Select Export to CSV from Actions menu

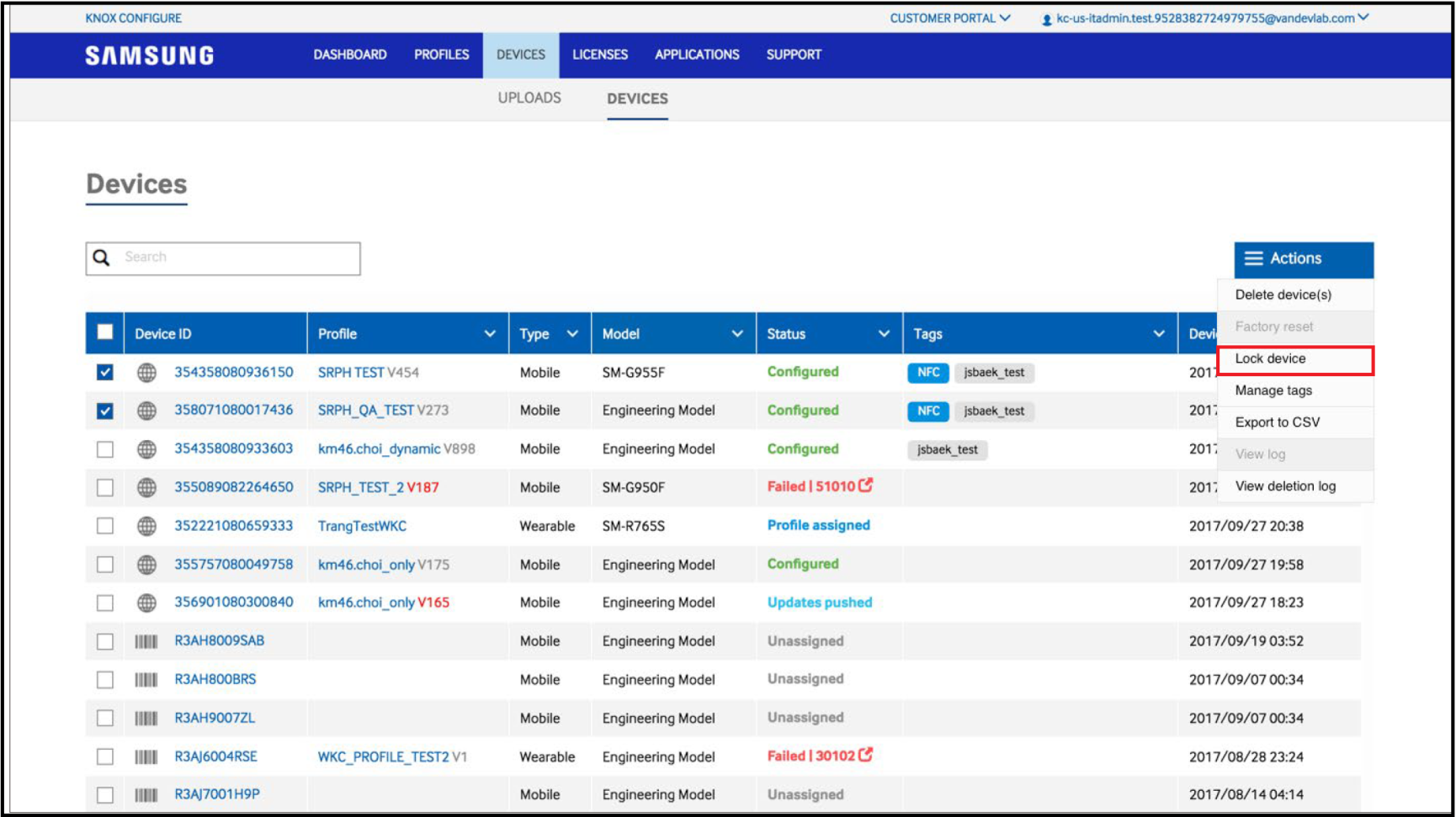click(x=1295, y=423)
